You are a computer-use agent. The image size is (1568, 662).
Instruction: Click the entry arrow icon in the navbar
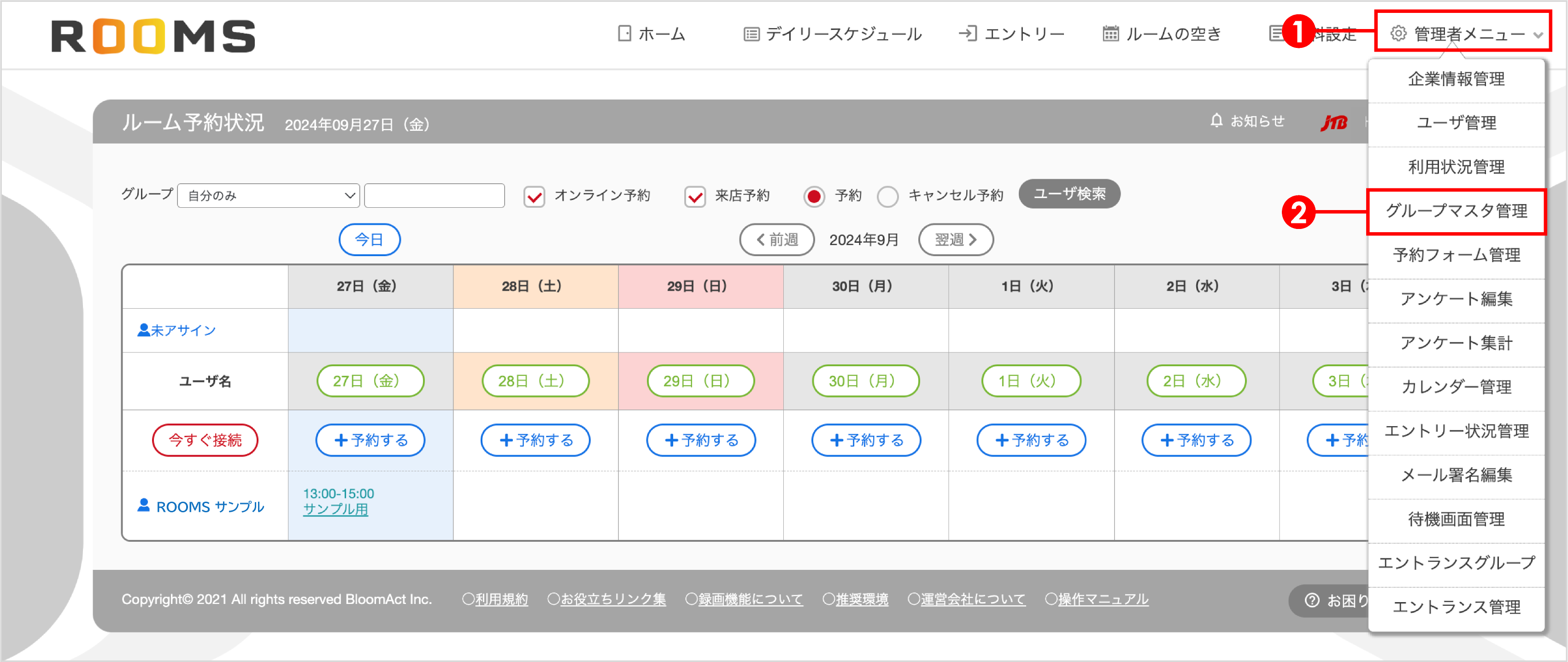pos(968,34)
